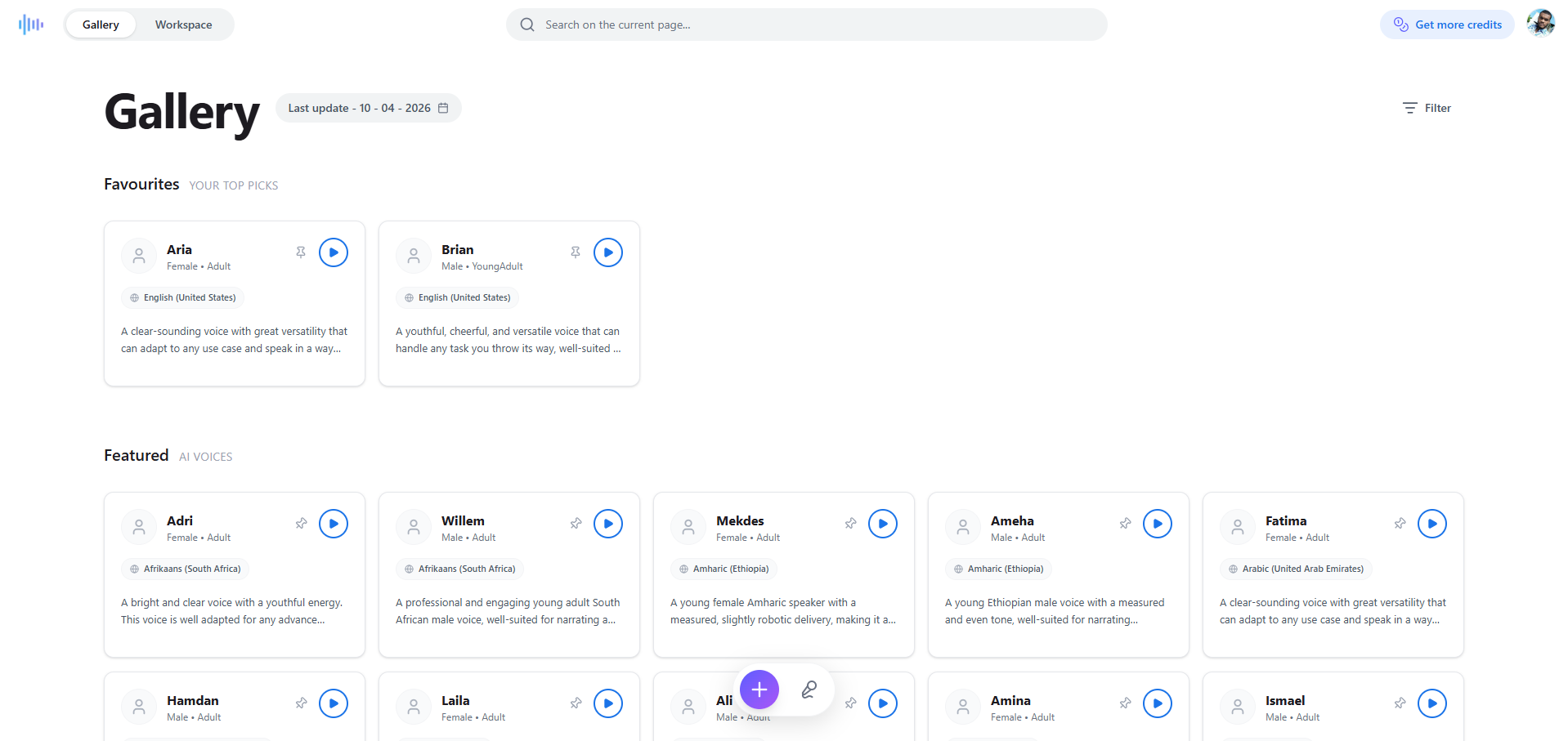Click Willem's avatar icon
This screenshot has width=1568, height=741.
point(414,528)
